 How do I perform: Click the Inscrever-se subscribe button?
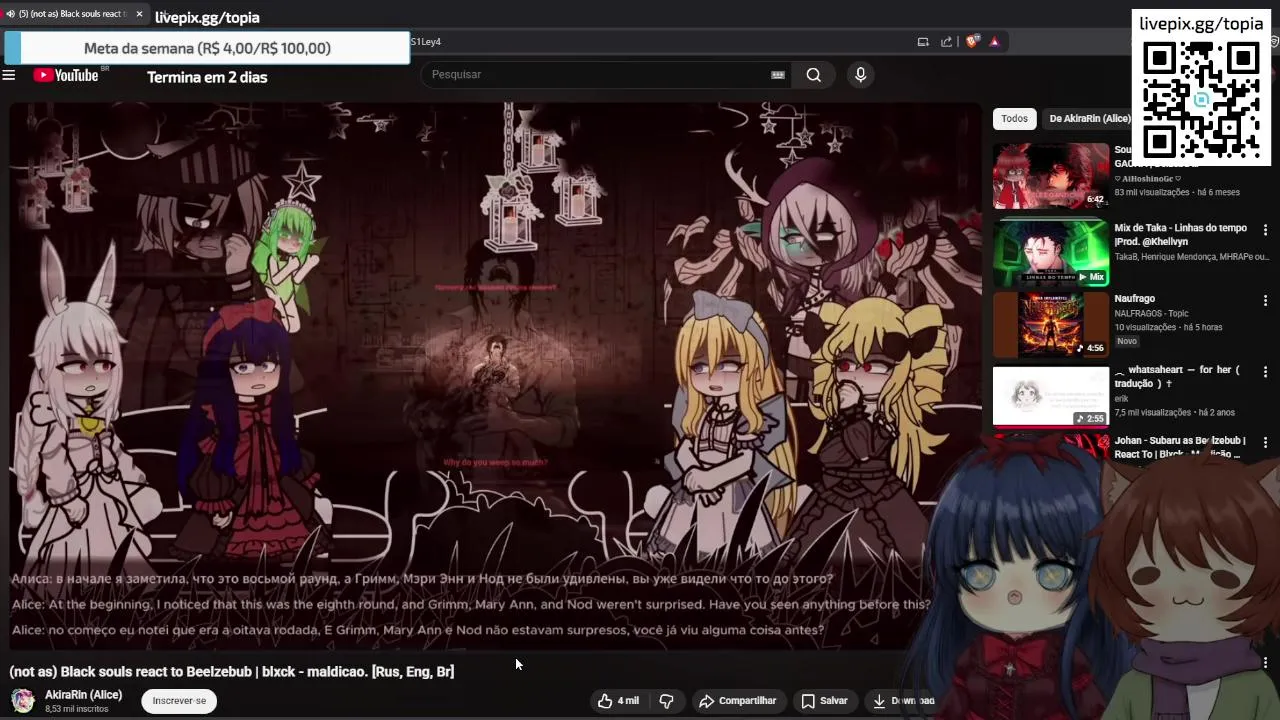click(x=179, y=701)
